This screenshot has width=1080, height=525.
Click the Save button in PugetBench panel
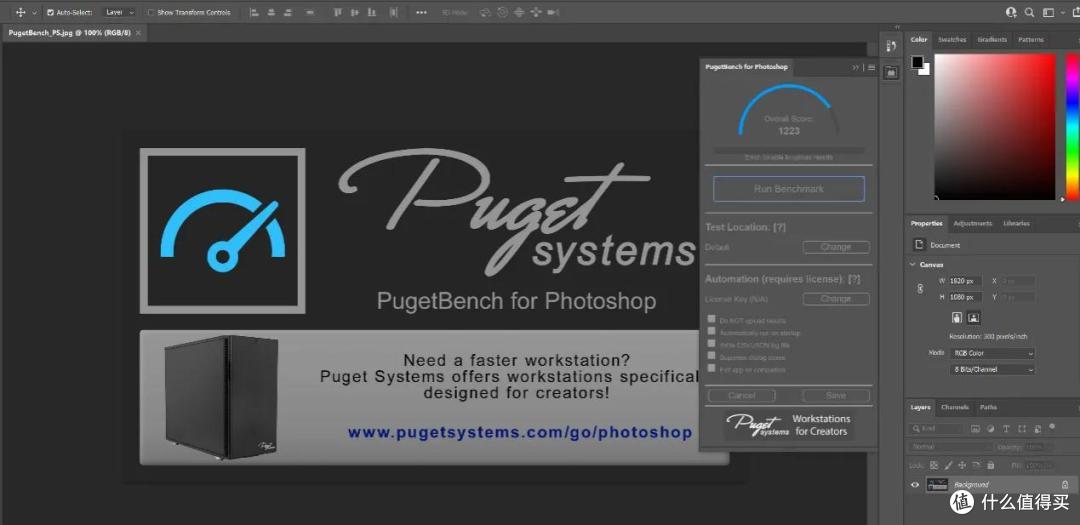click(835, 395)
